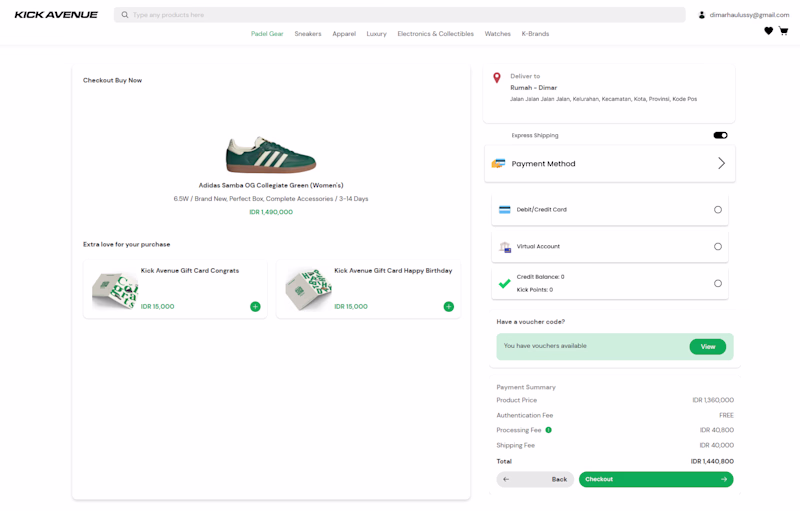
Task: Add the Congrats gift card
Action: 255,307
